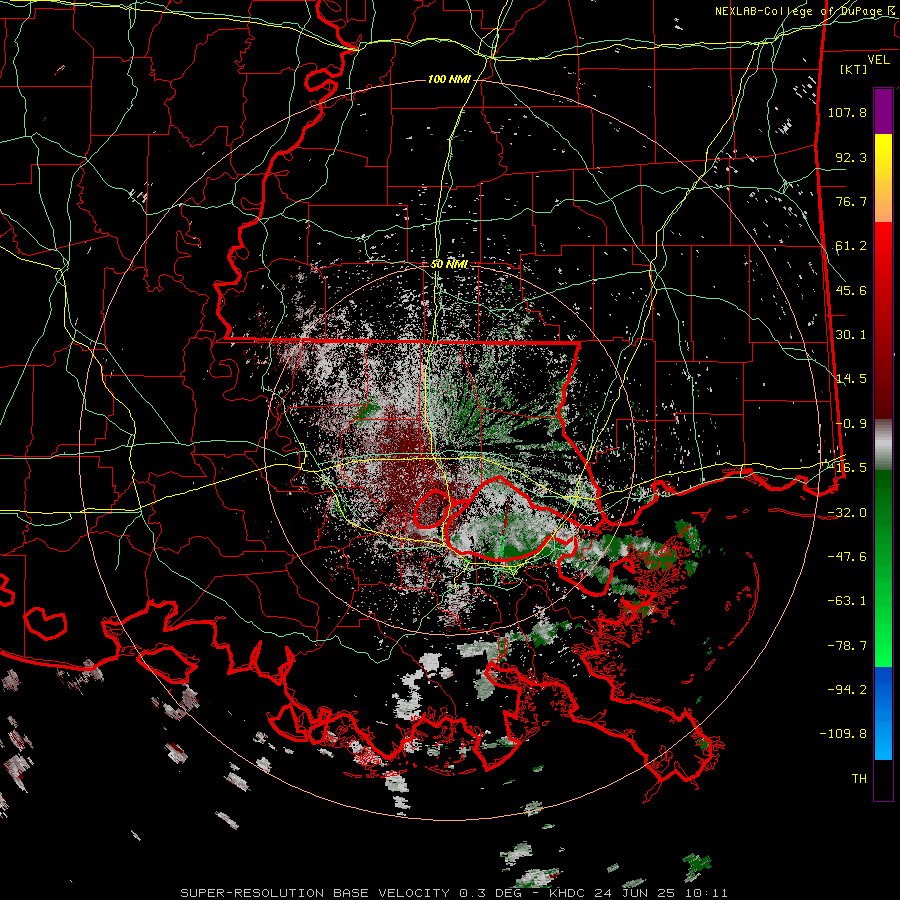Viewport: 900px width, 900px height.
Task: Click the 92.3 velocity scale value
Action: coord(851,157)
